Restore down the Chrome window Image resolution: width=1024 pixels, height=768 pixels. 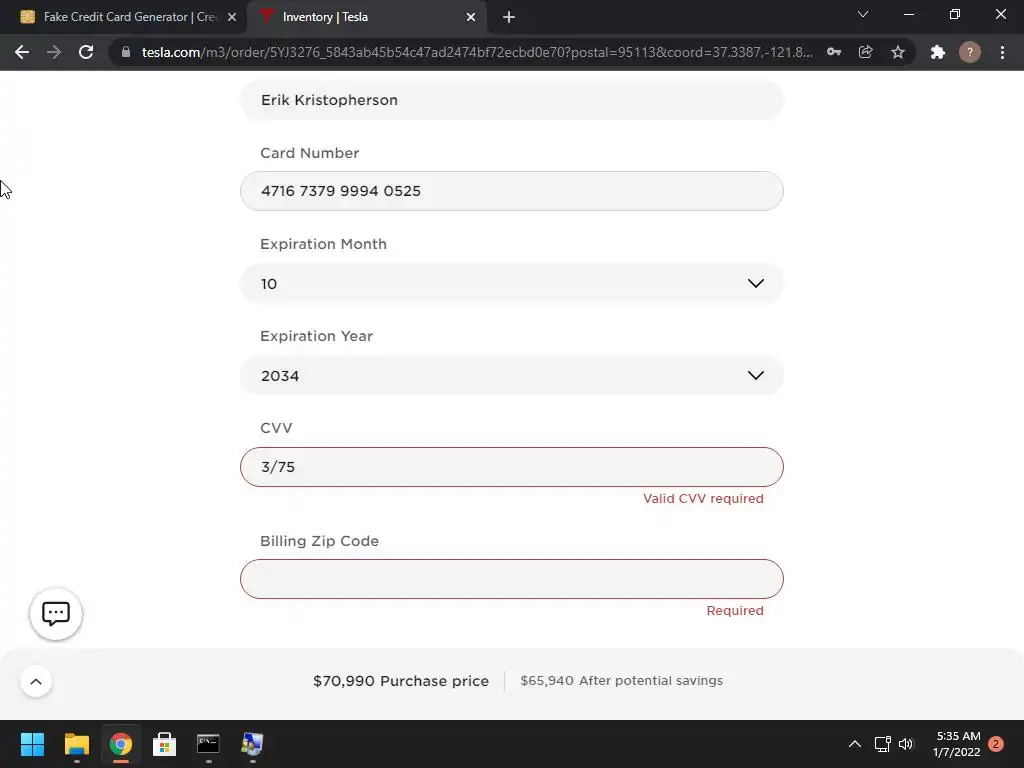(955, 14)
